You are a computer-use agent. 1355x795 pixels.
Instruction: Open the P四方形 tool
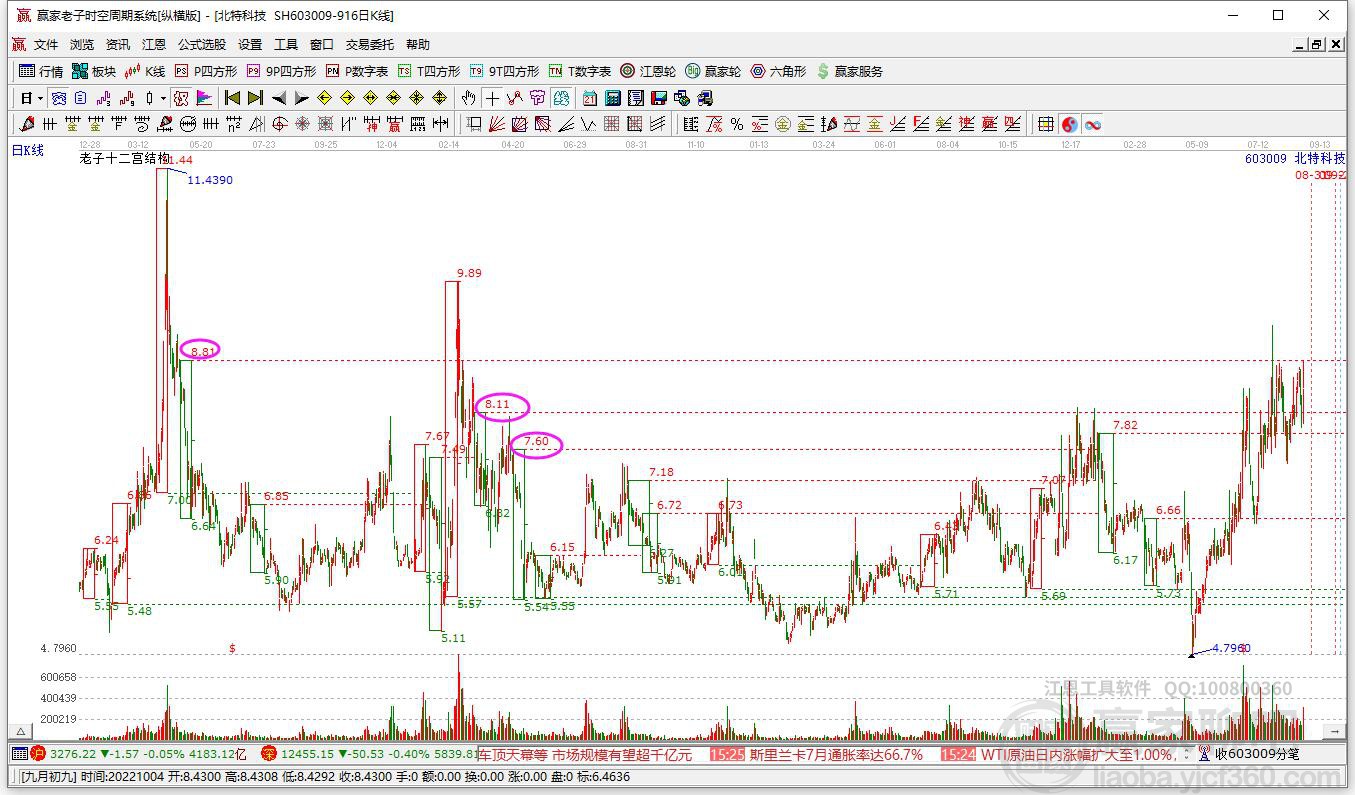206,71
